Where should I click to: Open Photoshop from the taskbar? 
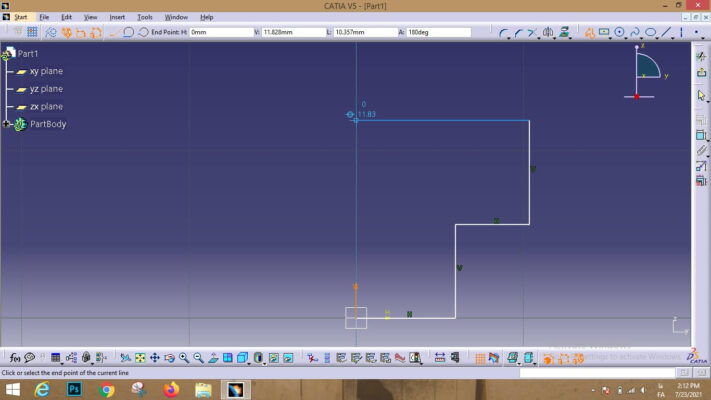coord(74,389)
